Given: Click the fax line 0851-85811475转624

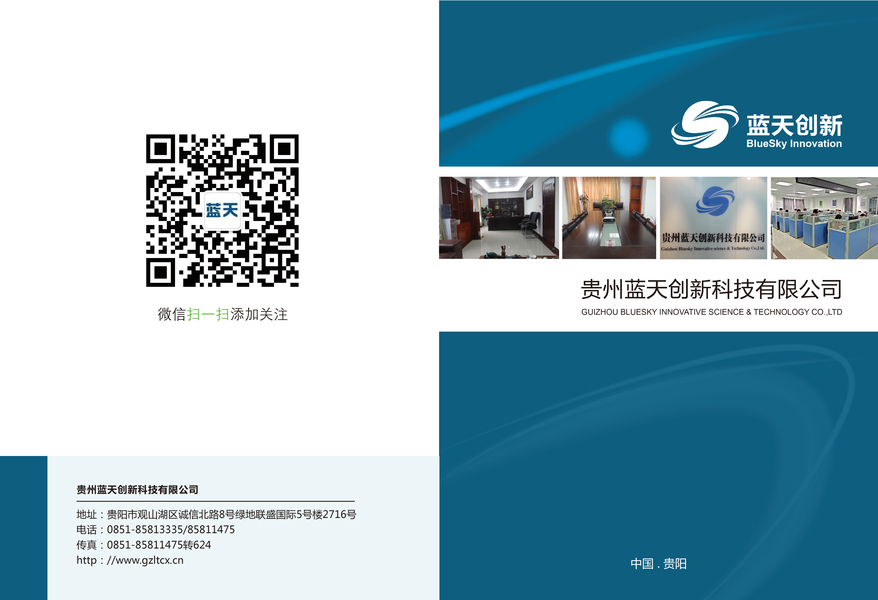Looking at the screenshot, I should (144, 545).
